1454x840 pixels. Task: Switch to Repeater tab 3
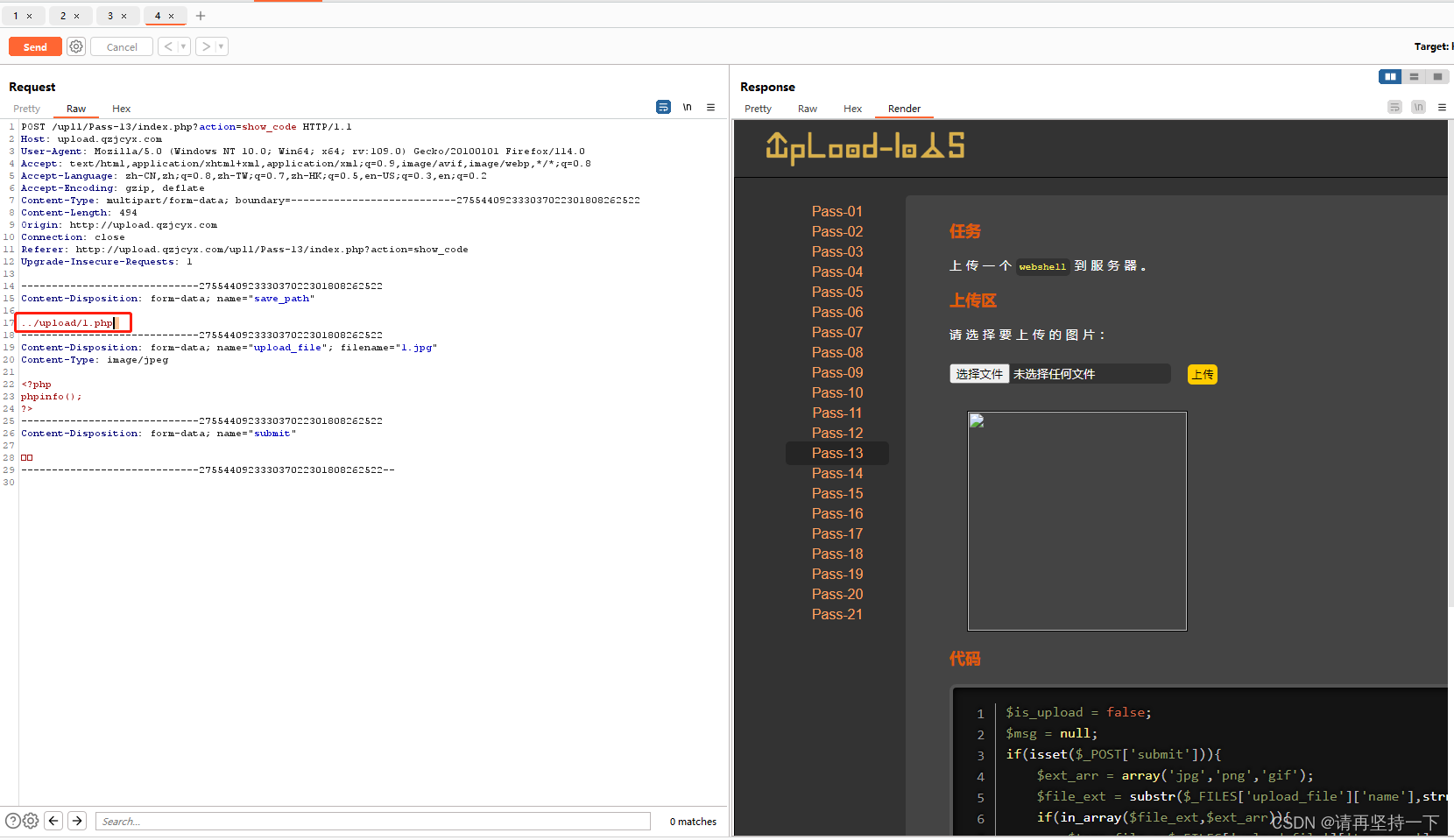tap(110, 16)
